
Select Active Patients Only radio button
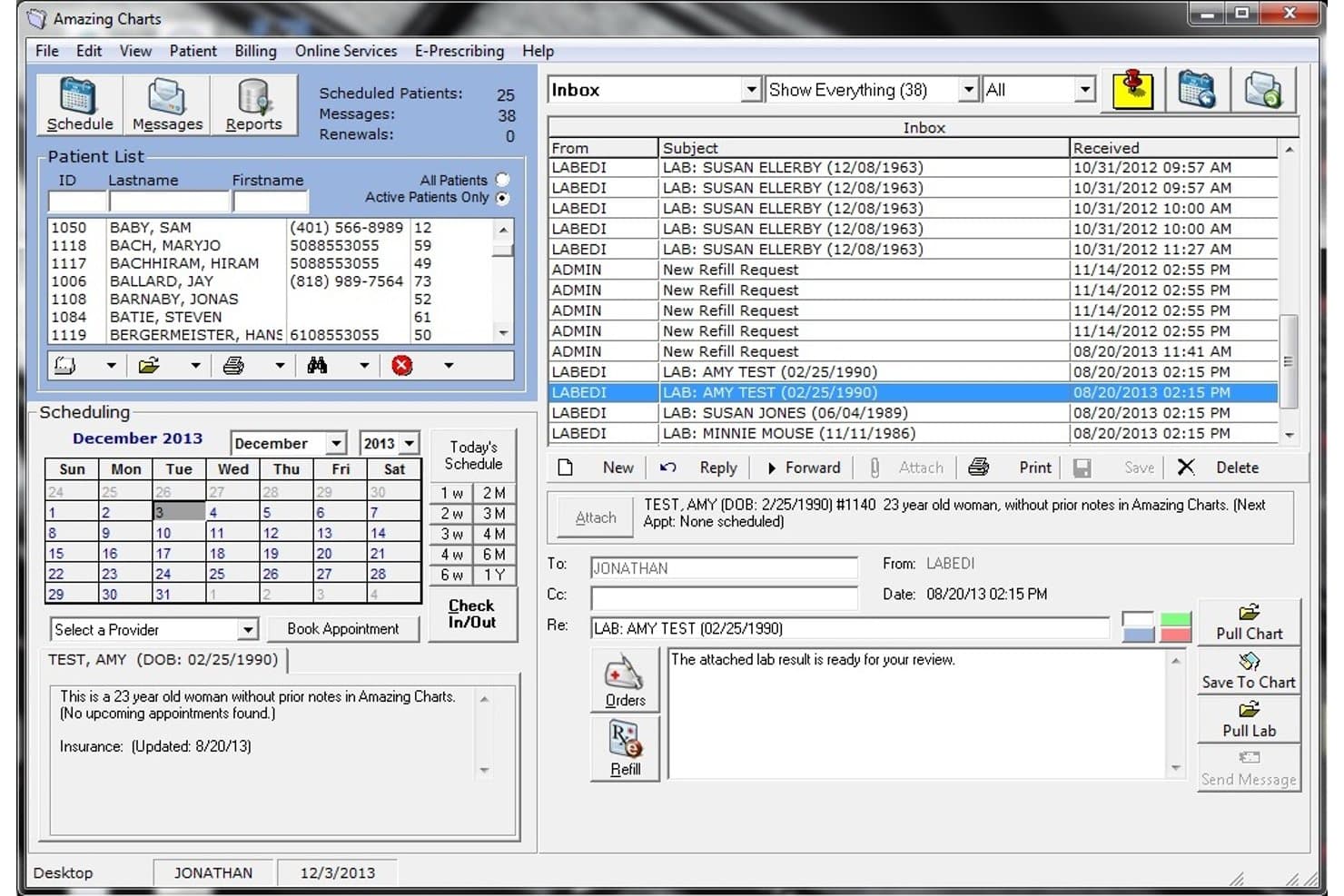(x=502, y=198)
